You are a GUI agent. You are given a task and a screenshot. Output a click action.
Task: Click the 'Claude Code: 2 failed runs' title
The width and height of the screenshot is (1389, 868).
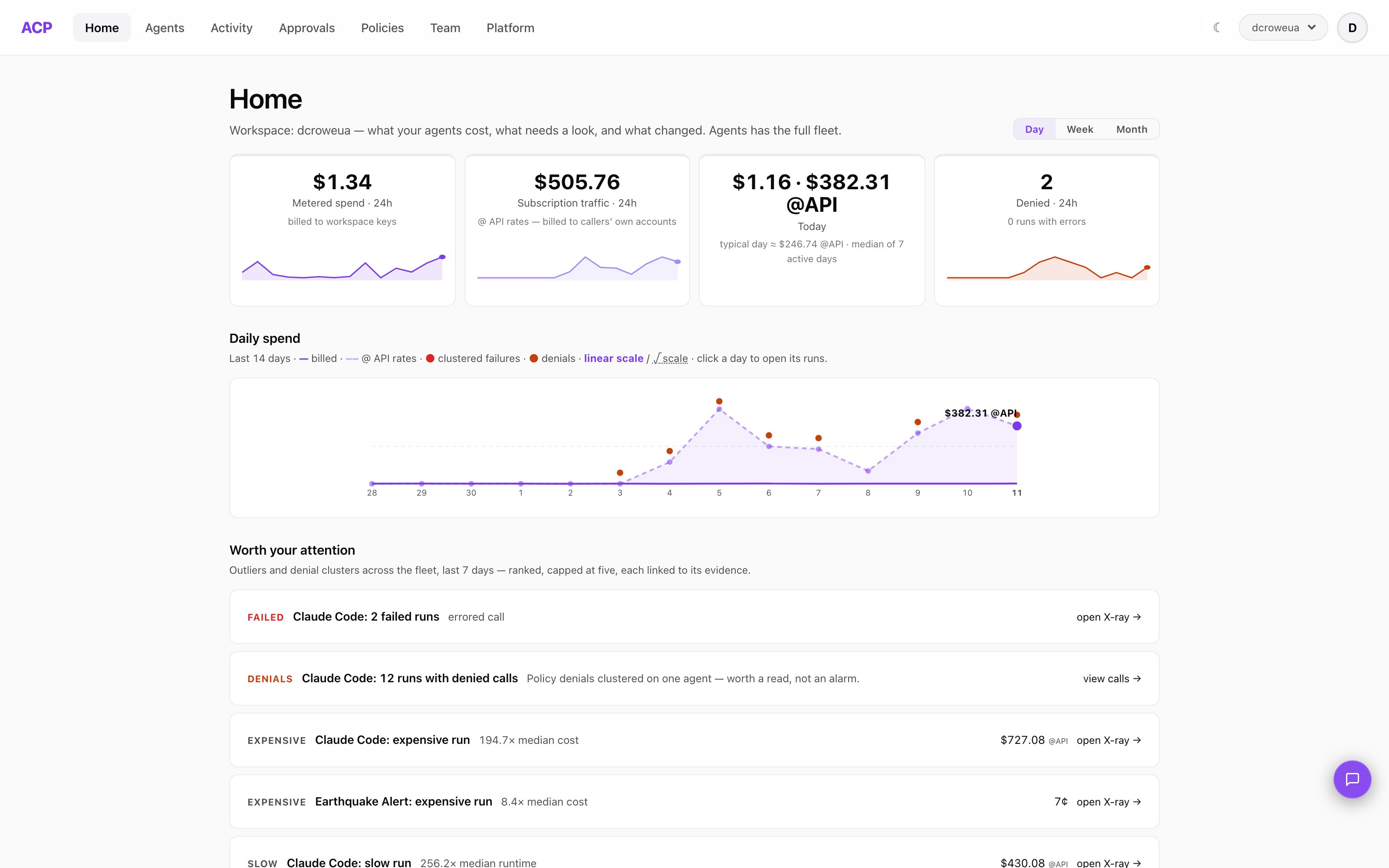[365, 617]
